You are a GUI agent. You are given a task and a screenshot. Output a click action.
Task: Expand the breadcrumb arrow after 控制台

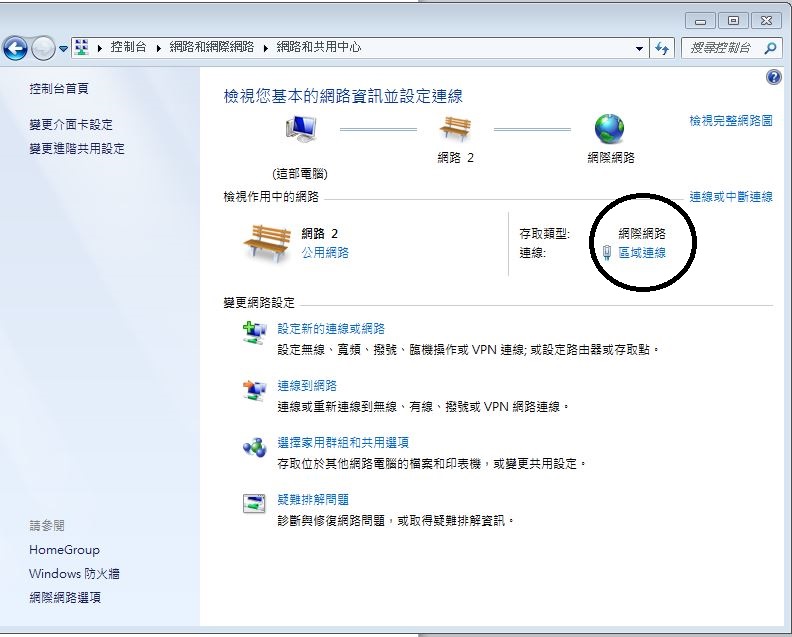click(158, 48)
